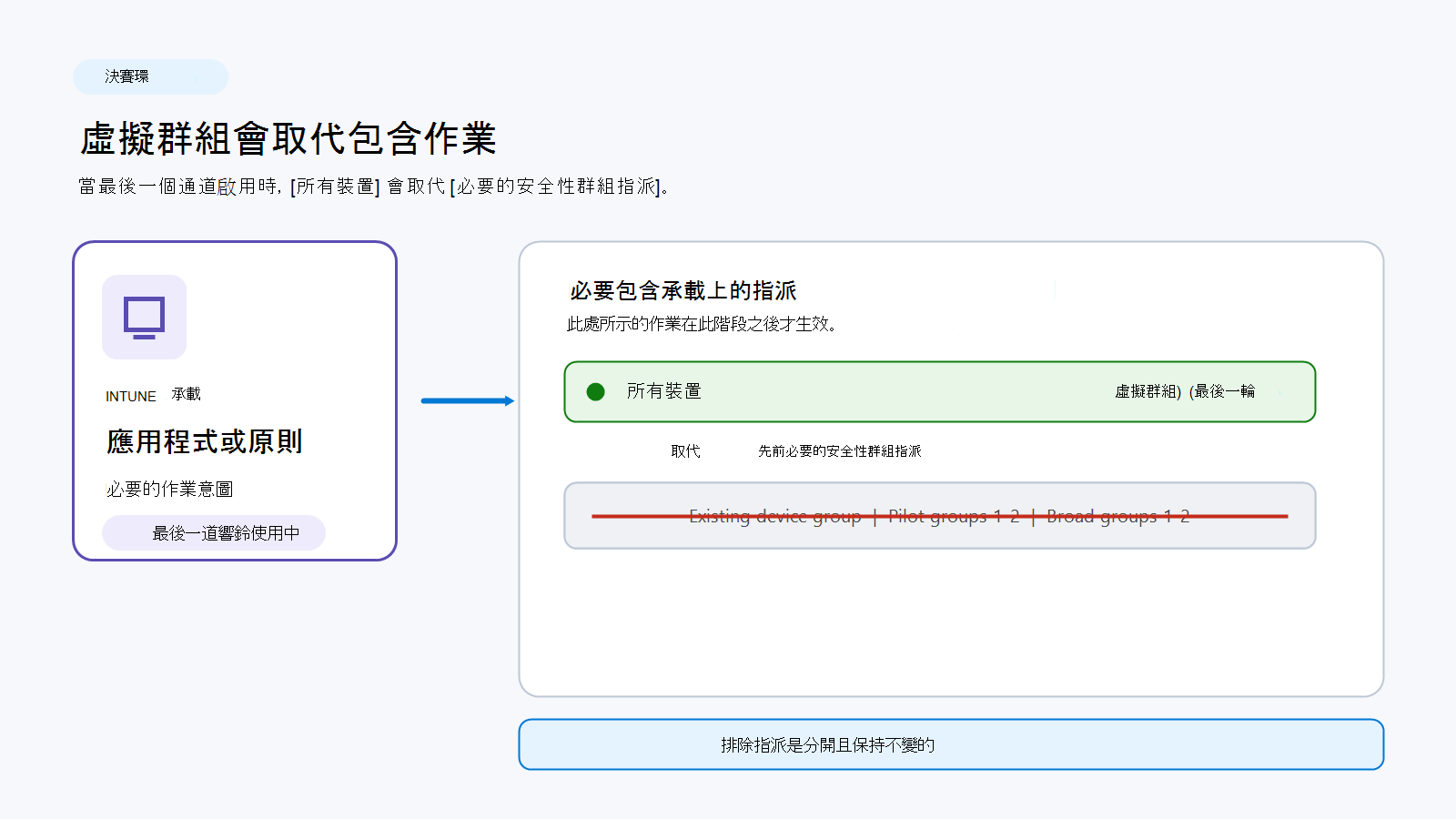1456x819 pixels.
Task: Click the 先前必要的安全性群組指派 caption
Action: [840, 450]
